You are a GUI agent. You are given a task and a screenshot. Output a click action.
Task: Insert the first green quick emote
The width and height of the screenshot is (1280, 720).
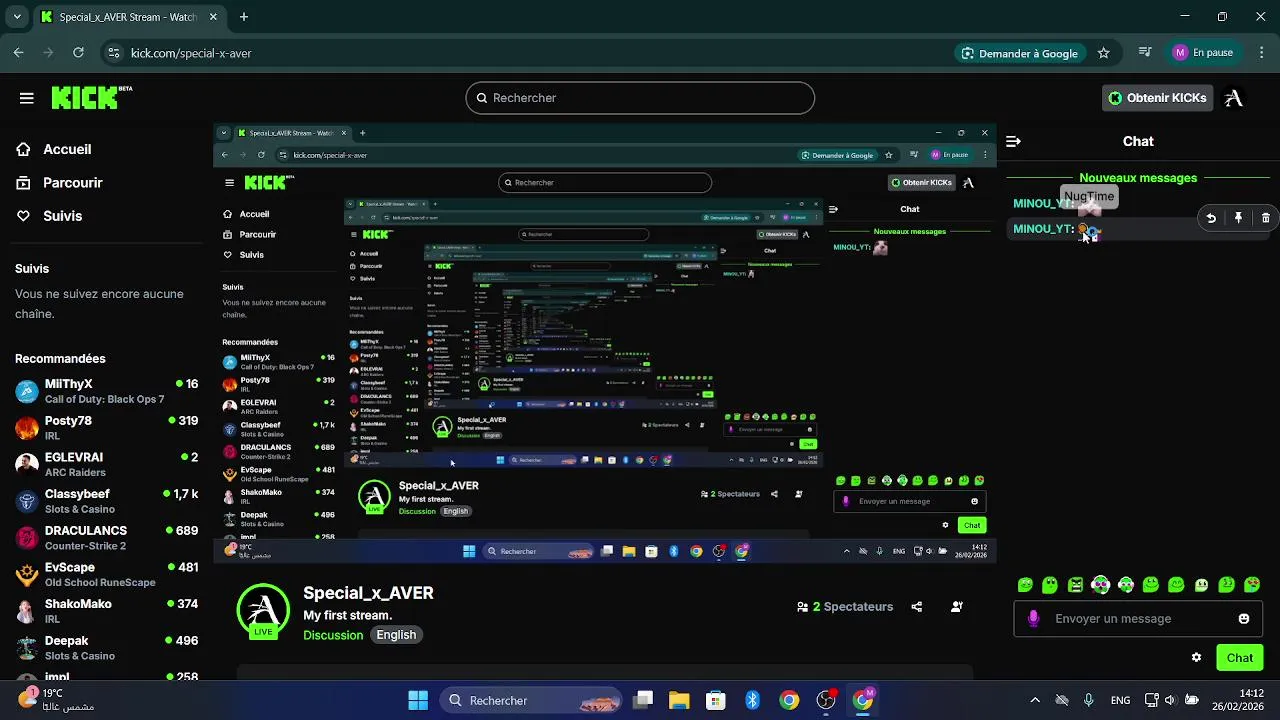click(x=1025, y=585)
